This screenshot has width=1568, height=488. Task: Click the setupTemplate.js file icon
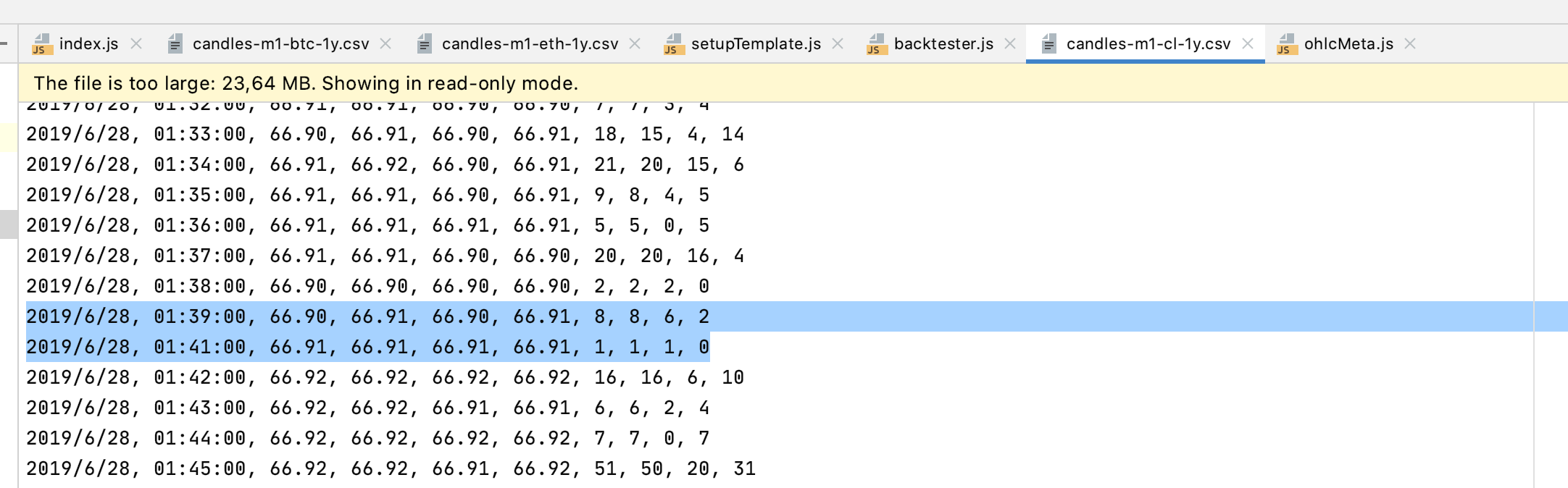tap(673, 44)
